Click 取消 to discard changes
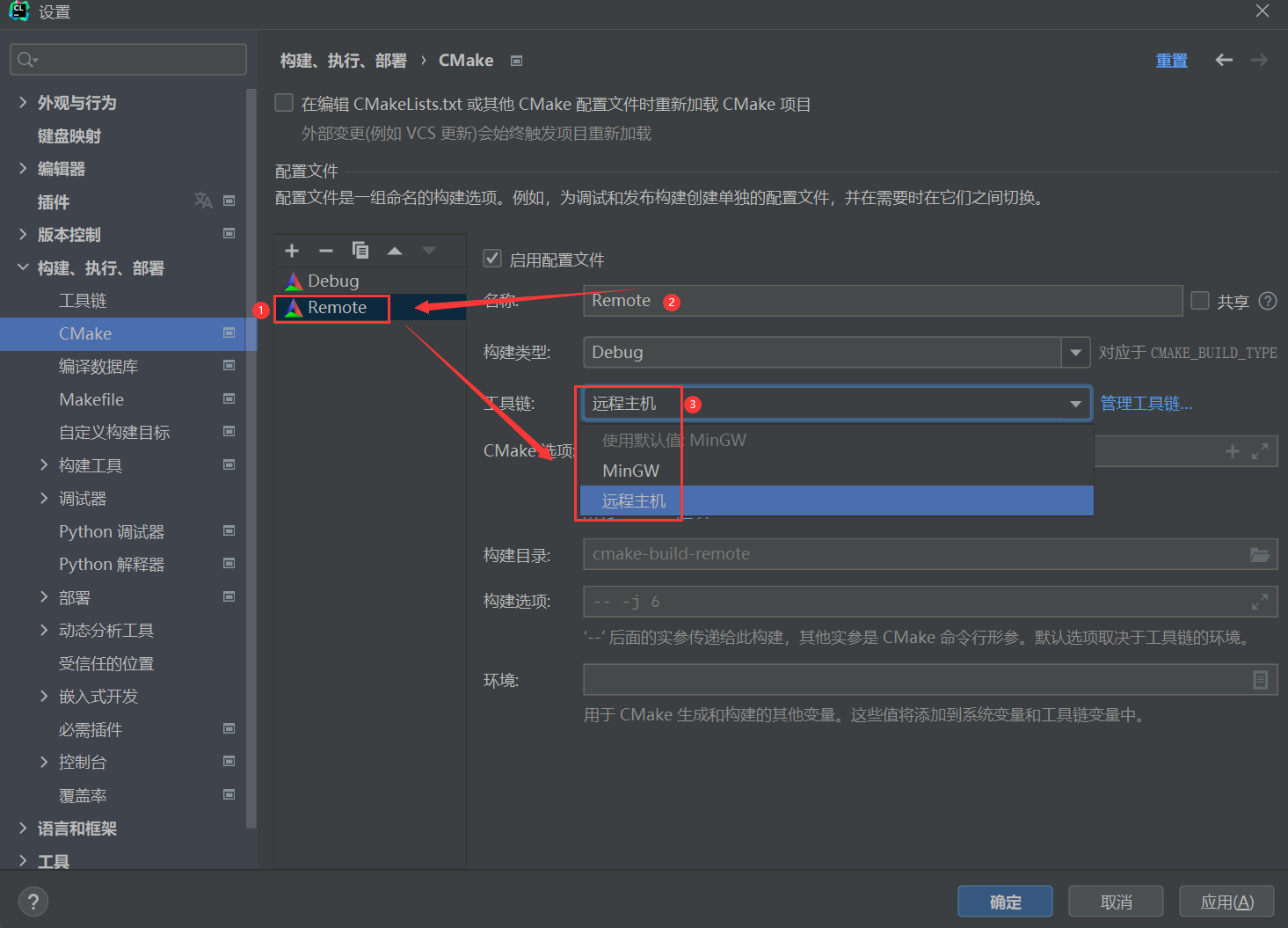Viewport: 1288px width, 928px height. pyautogui.click(x=1116, y=902)
